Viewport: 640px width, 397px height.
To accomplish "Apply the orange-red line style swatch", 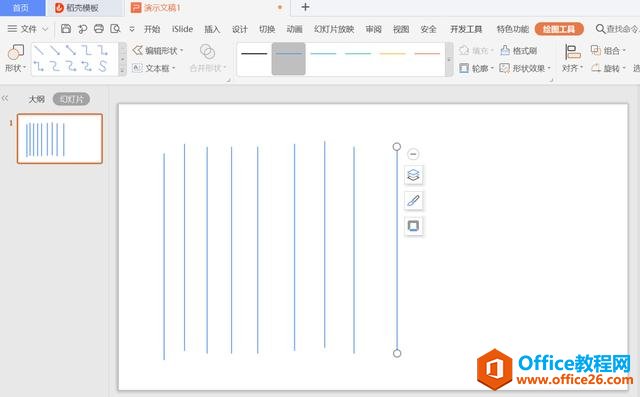I will click(x=427, y=53).
